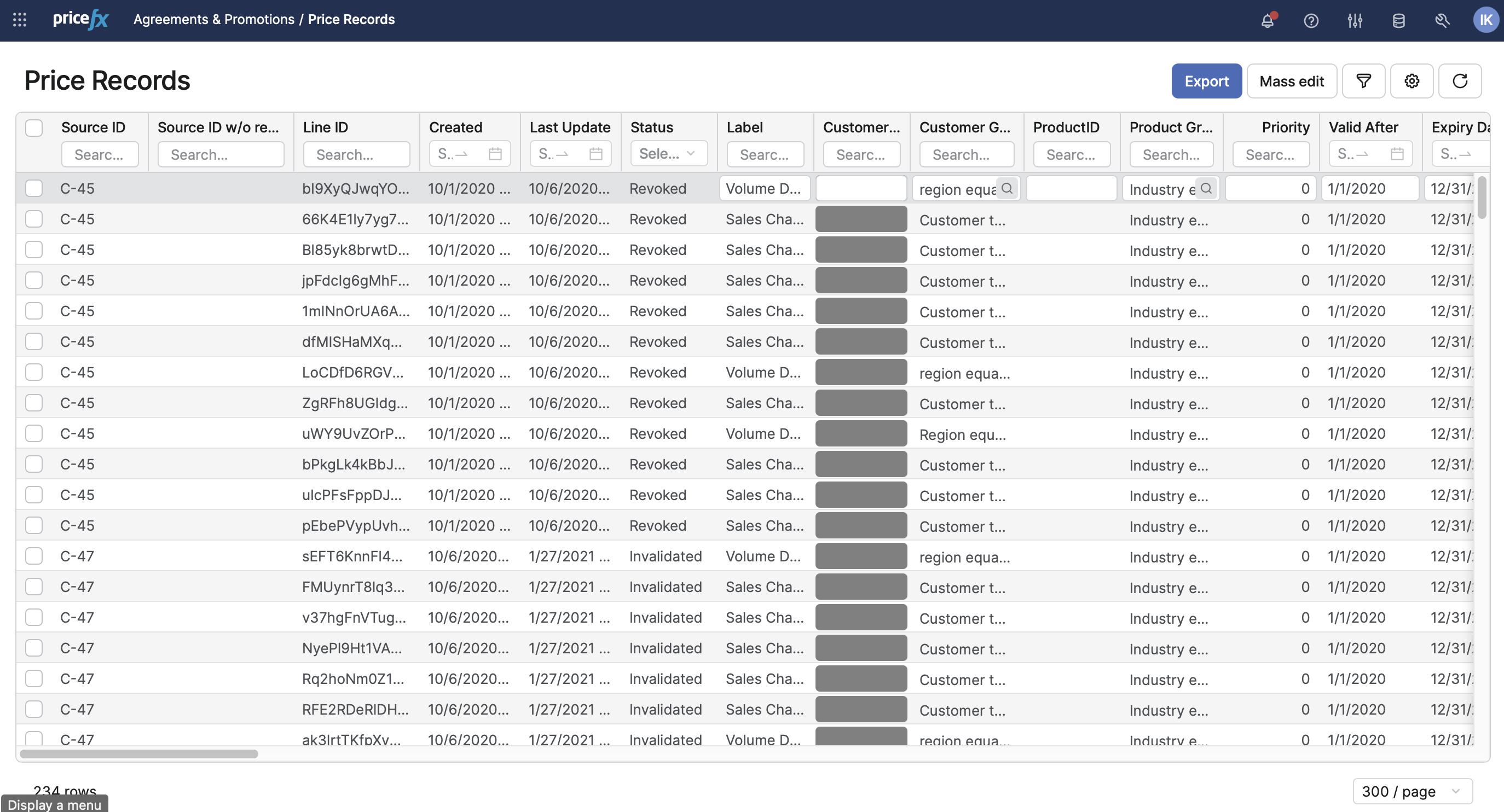The height and width of the screenshot is (812, 1504).
Task: Open table settings gear icon
Action: click(1411, 81)
